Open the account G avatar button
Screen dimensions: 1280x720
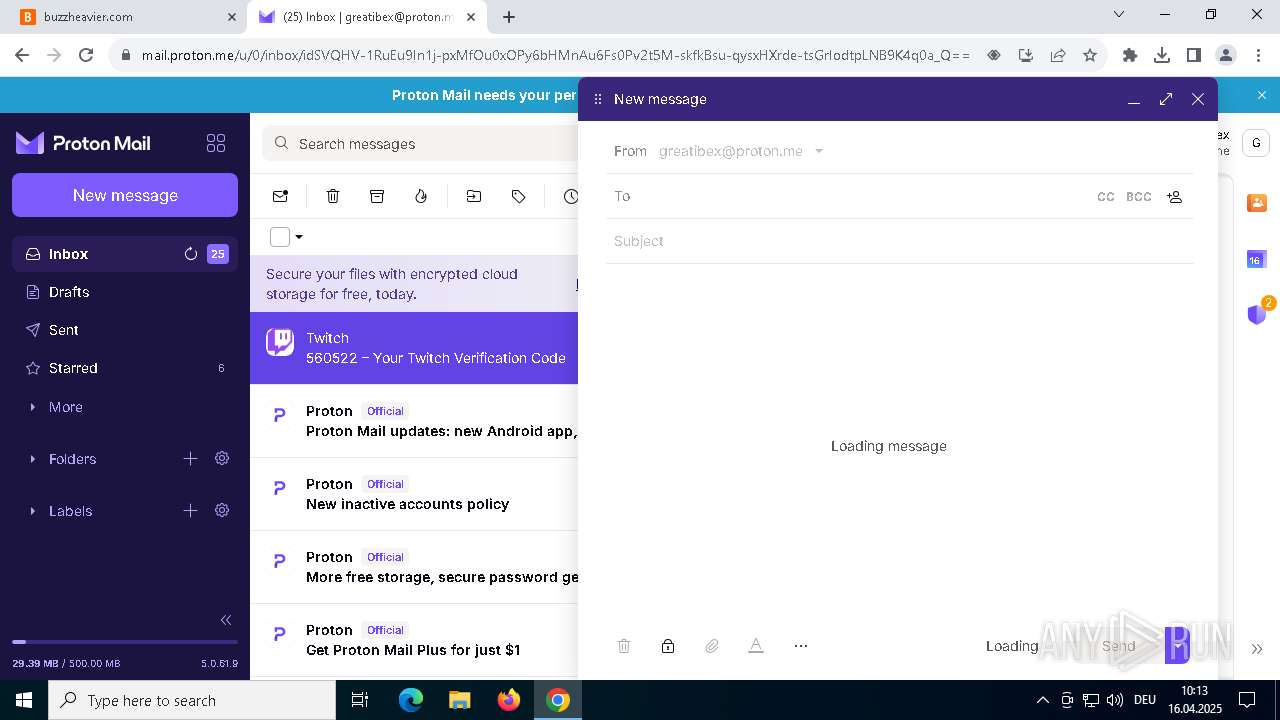(x=1256, y=143)
